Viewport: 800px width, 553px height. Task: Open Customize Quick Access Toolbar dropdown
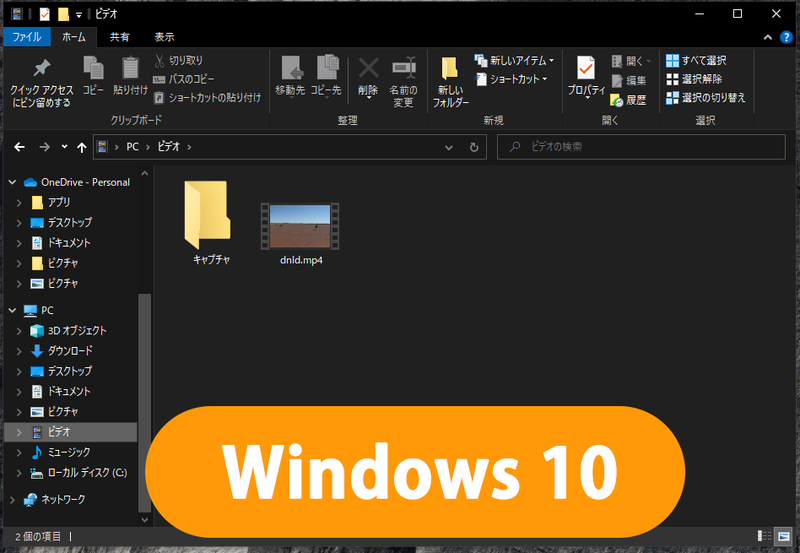[x=79, y=15]
